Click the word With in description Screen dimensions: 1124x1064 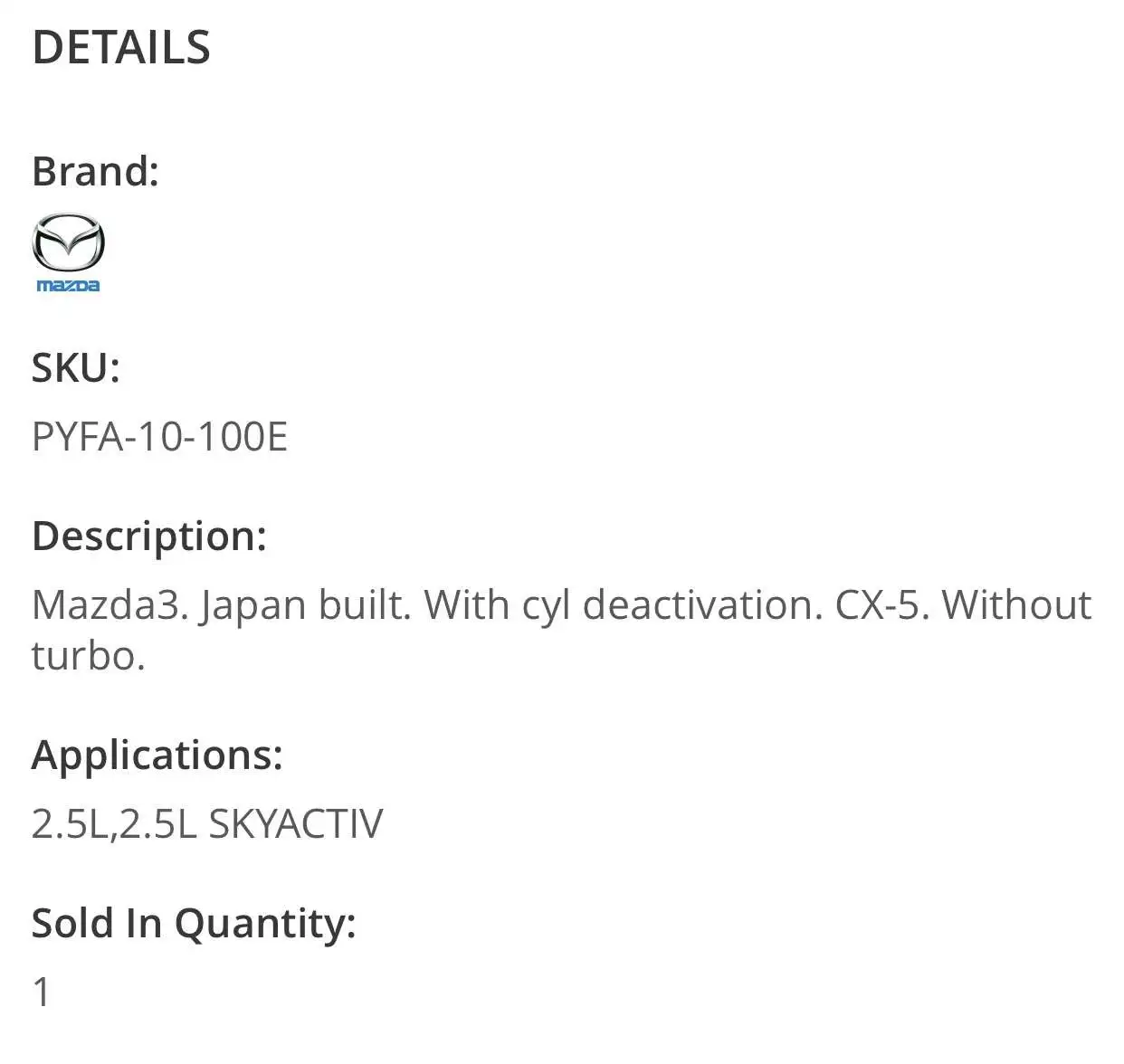pyautogui.click(x=466, y=605)
